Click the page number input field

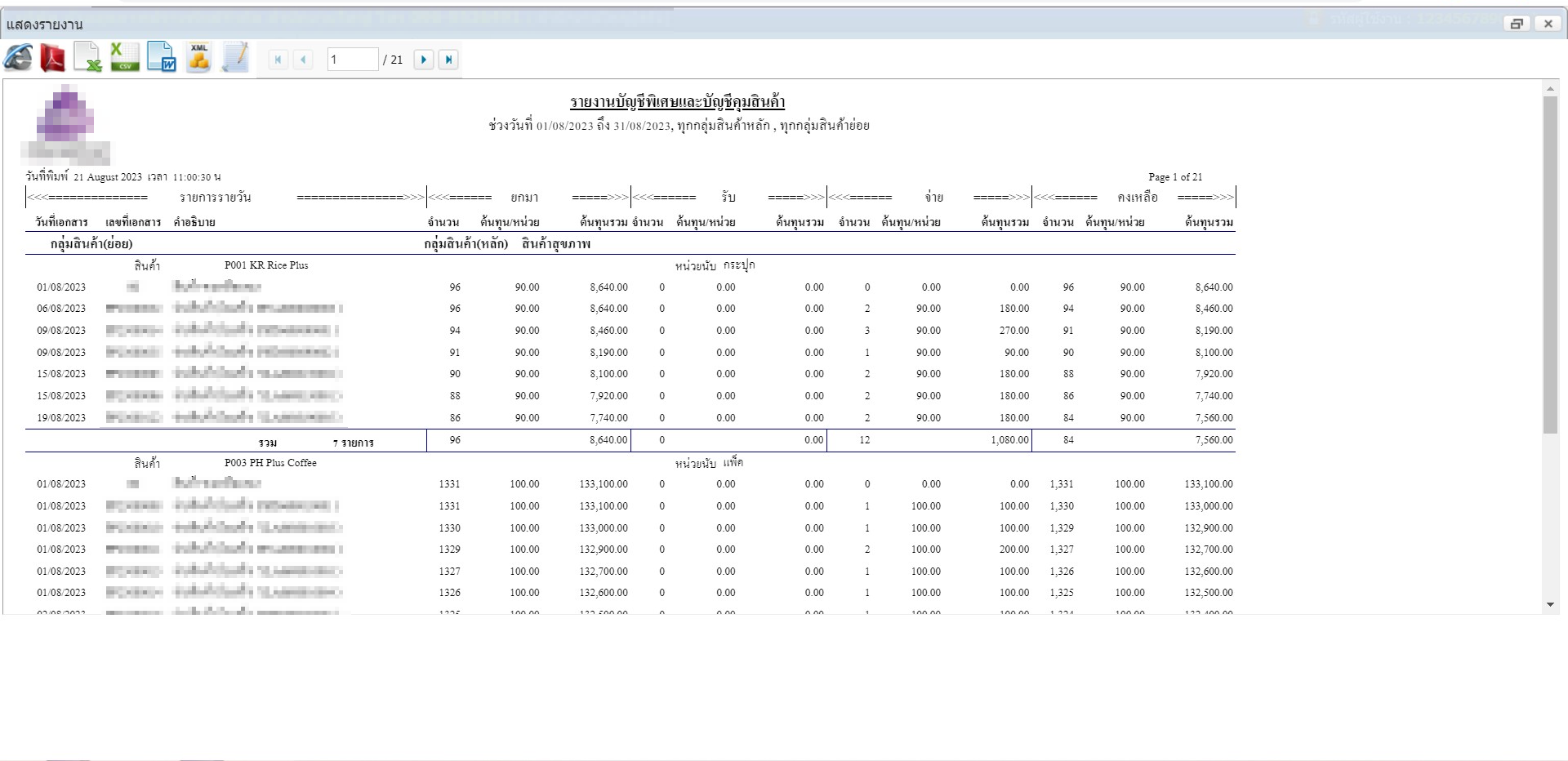pyautogui.click(x=352, y=60)
